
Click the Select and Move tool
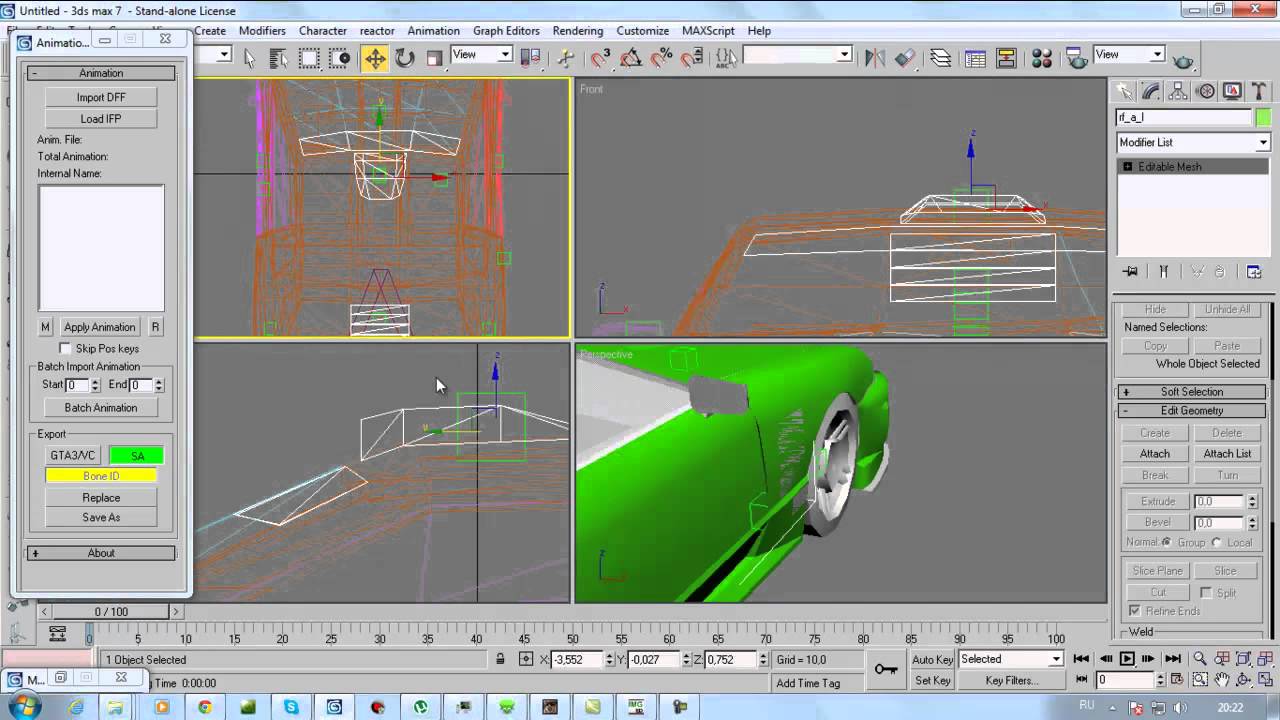(375, 58)
